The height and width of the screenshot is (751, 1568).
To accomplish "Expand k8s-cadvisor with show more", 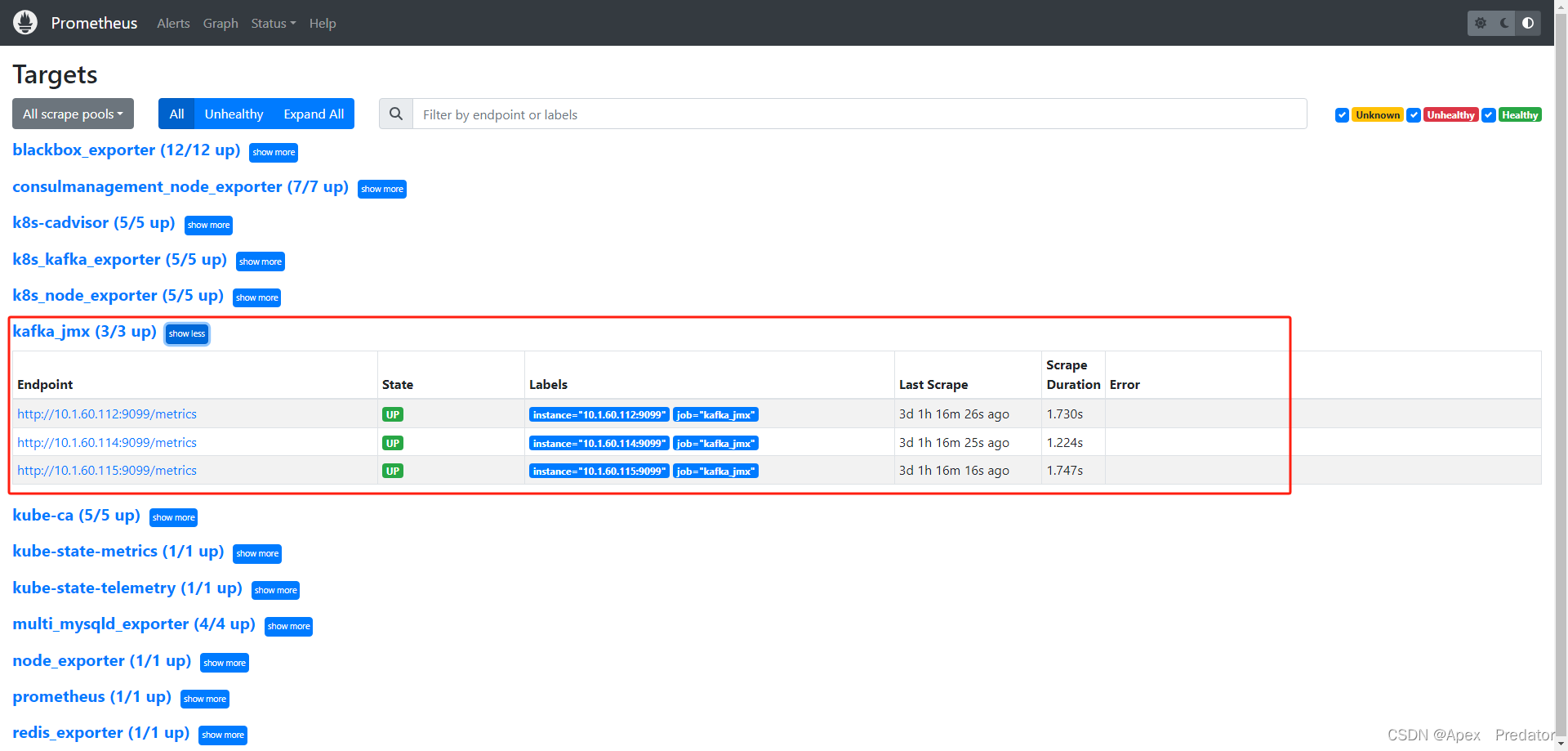I will (x=208, y=225).
